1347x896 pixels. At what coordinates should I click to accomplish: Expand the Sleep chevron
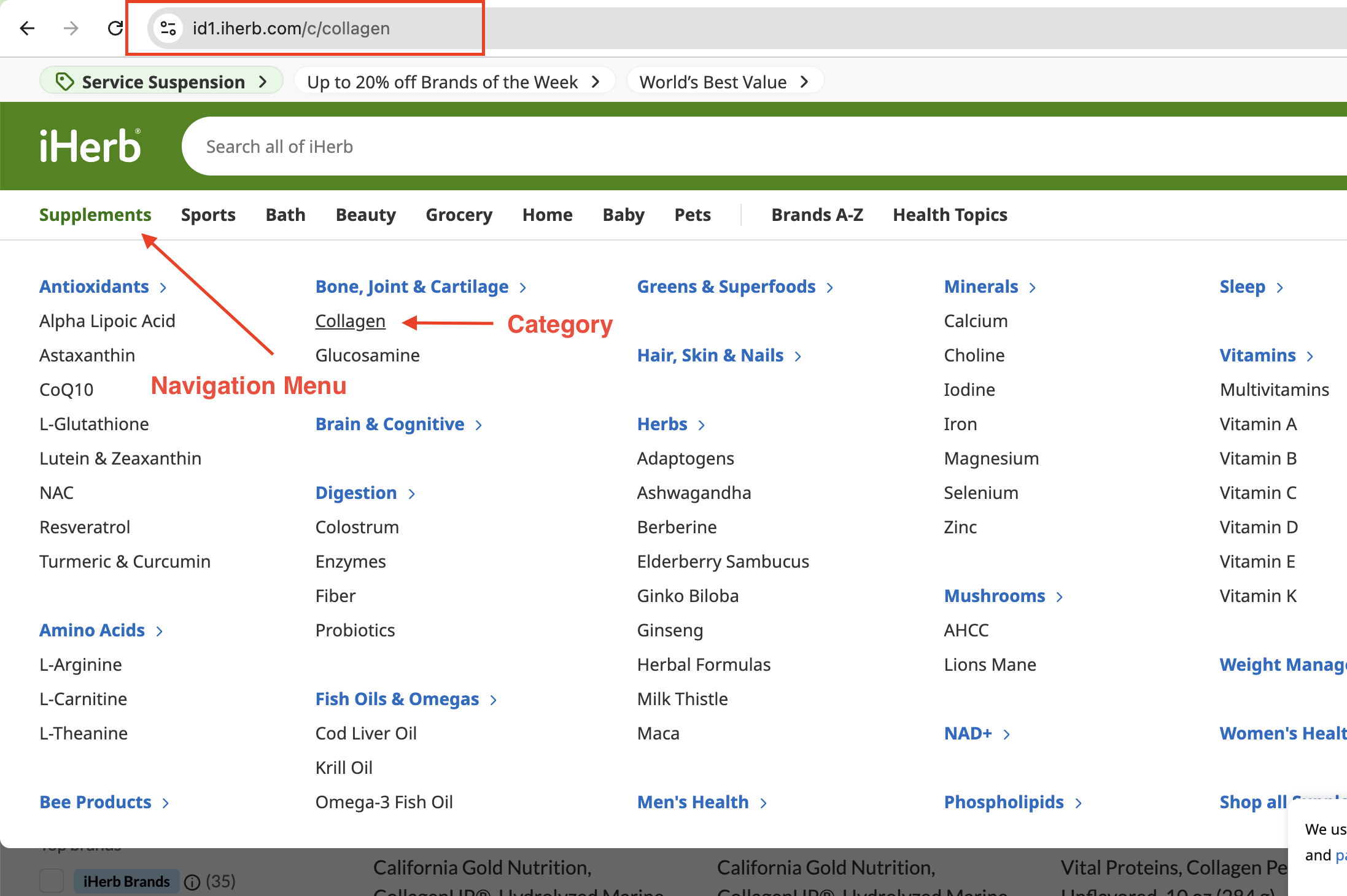[x=1280, y=287]
